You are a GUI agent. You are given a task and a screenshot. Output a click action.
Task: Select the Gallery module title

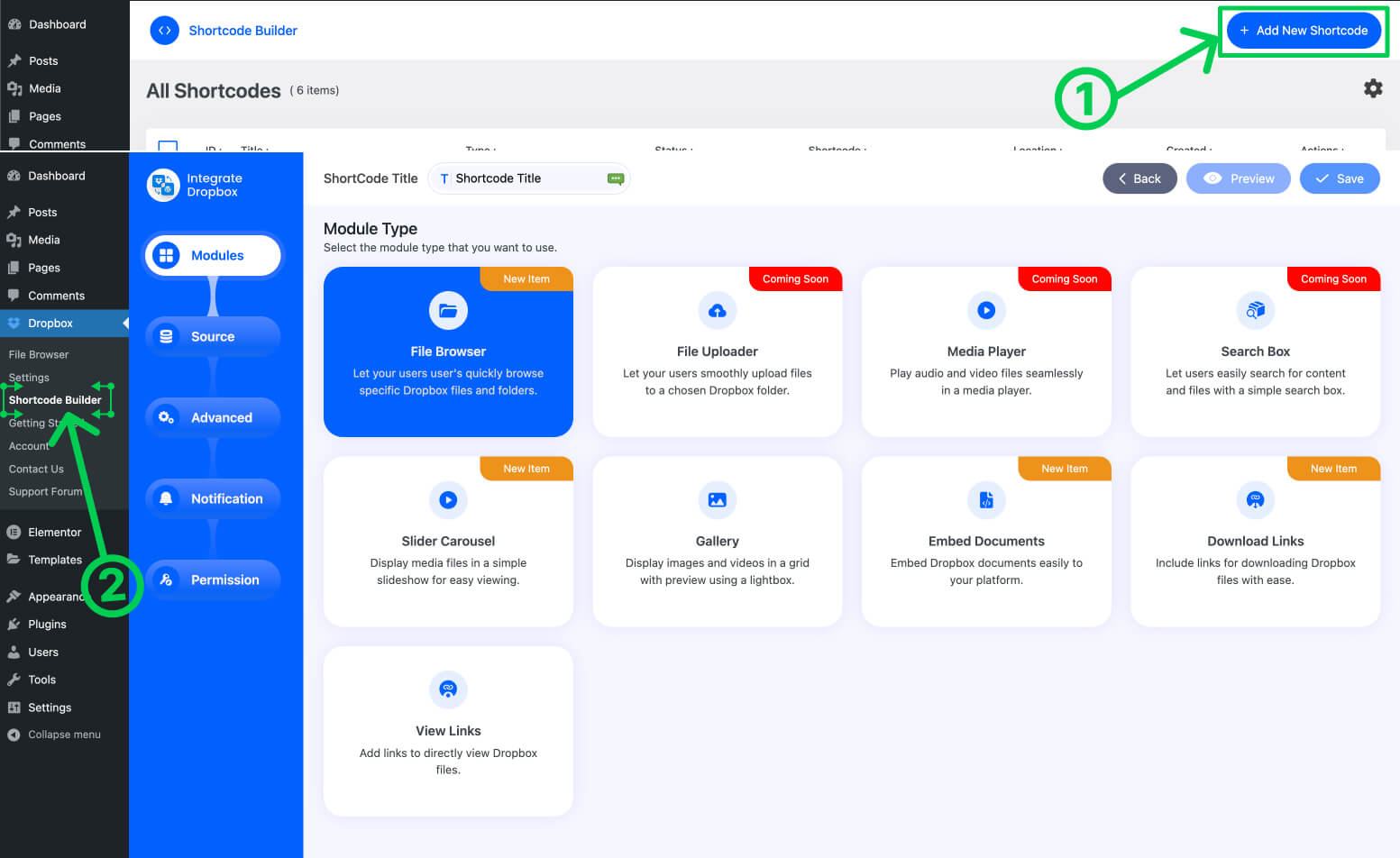click(x=718, y=541)
